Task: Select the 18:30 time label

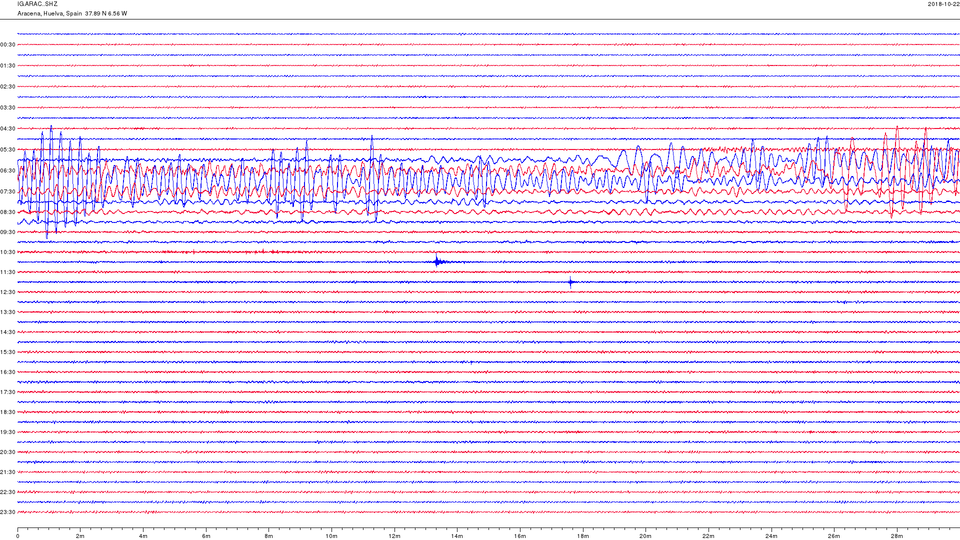Action: click(8, 412)
